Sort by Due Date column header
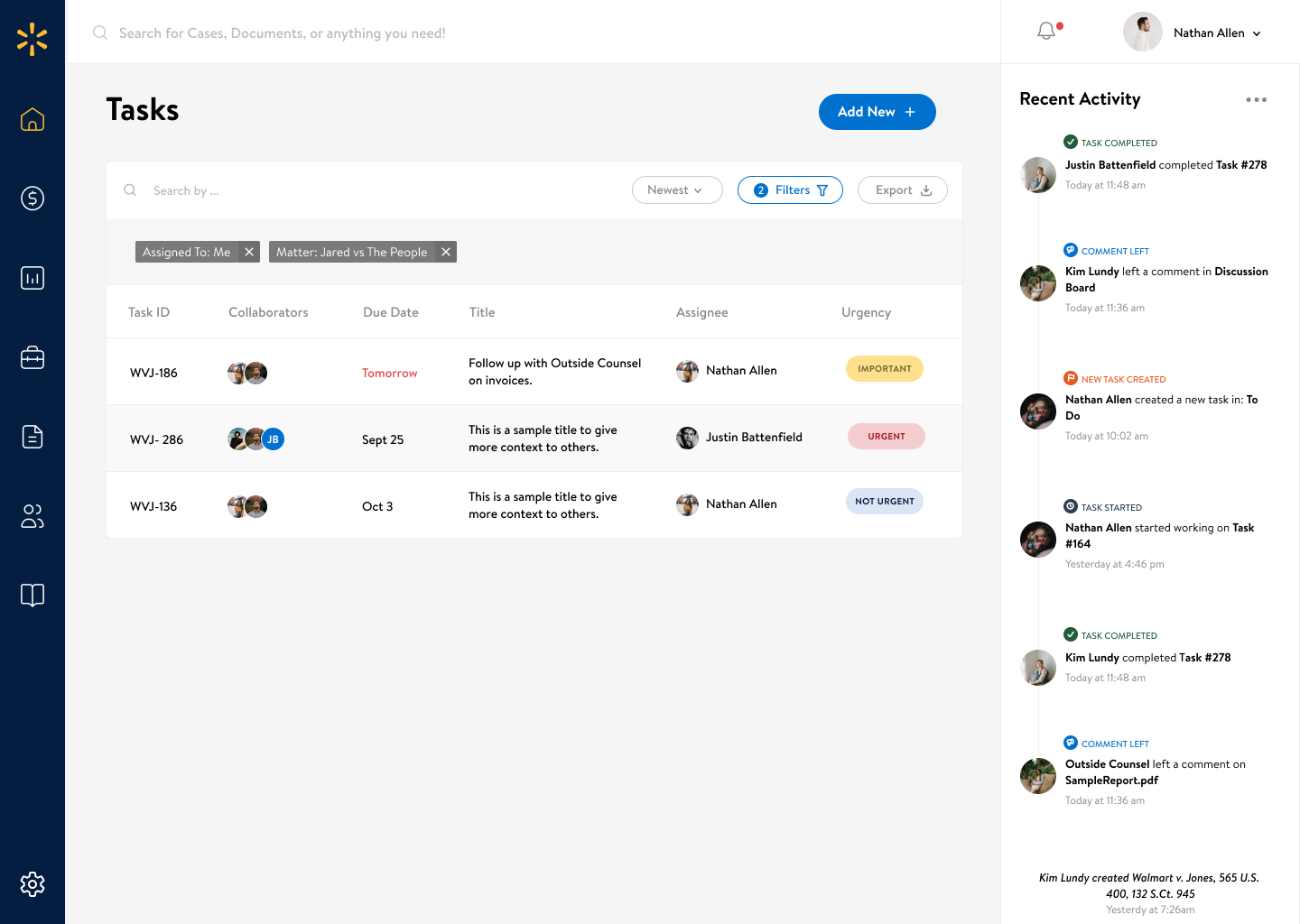Screen dimensions: 1300x924 click(391, 312)
